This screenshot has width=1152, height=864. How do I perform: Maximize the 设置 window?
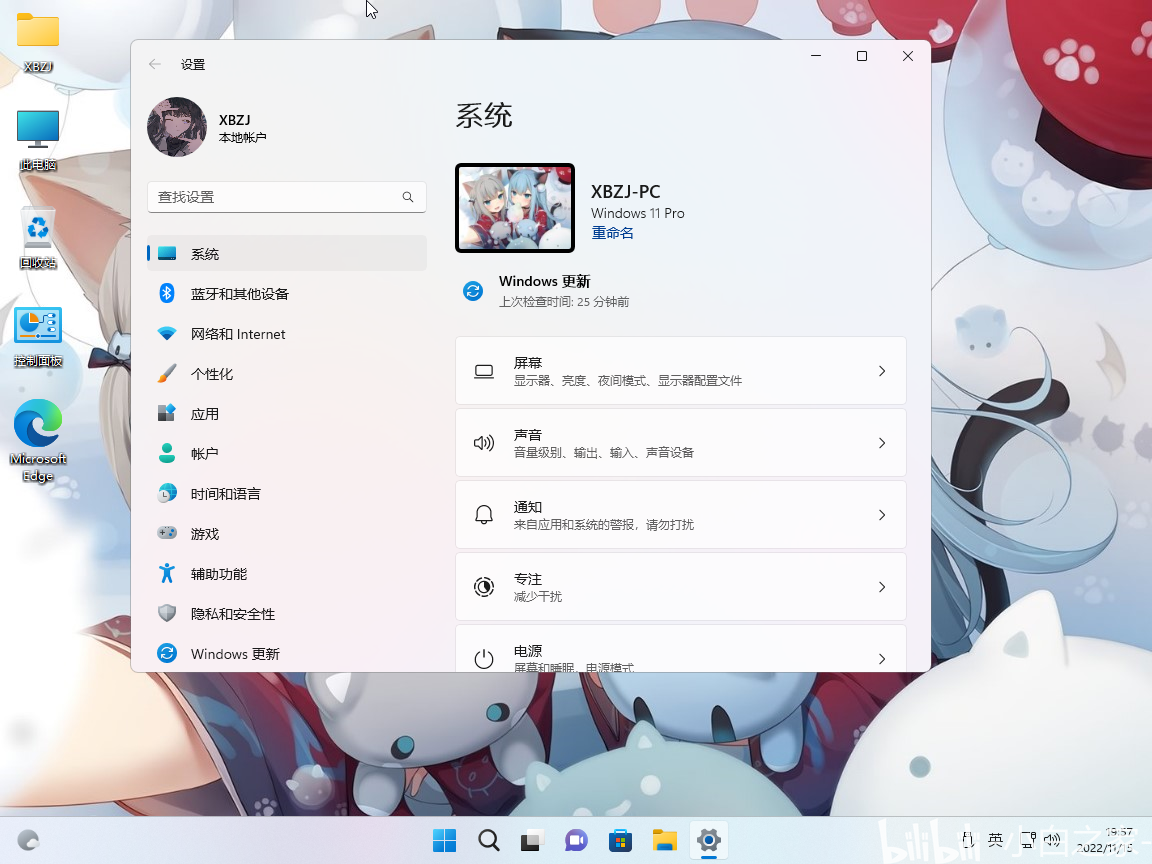tap(862, 57)
